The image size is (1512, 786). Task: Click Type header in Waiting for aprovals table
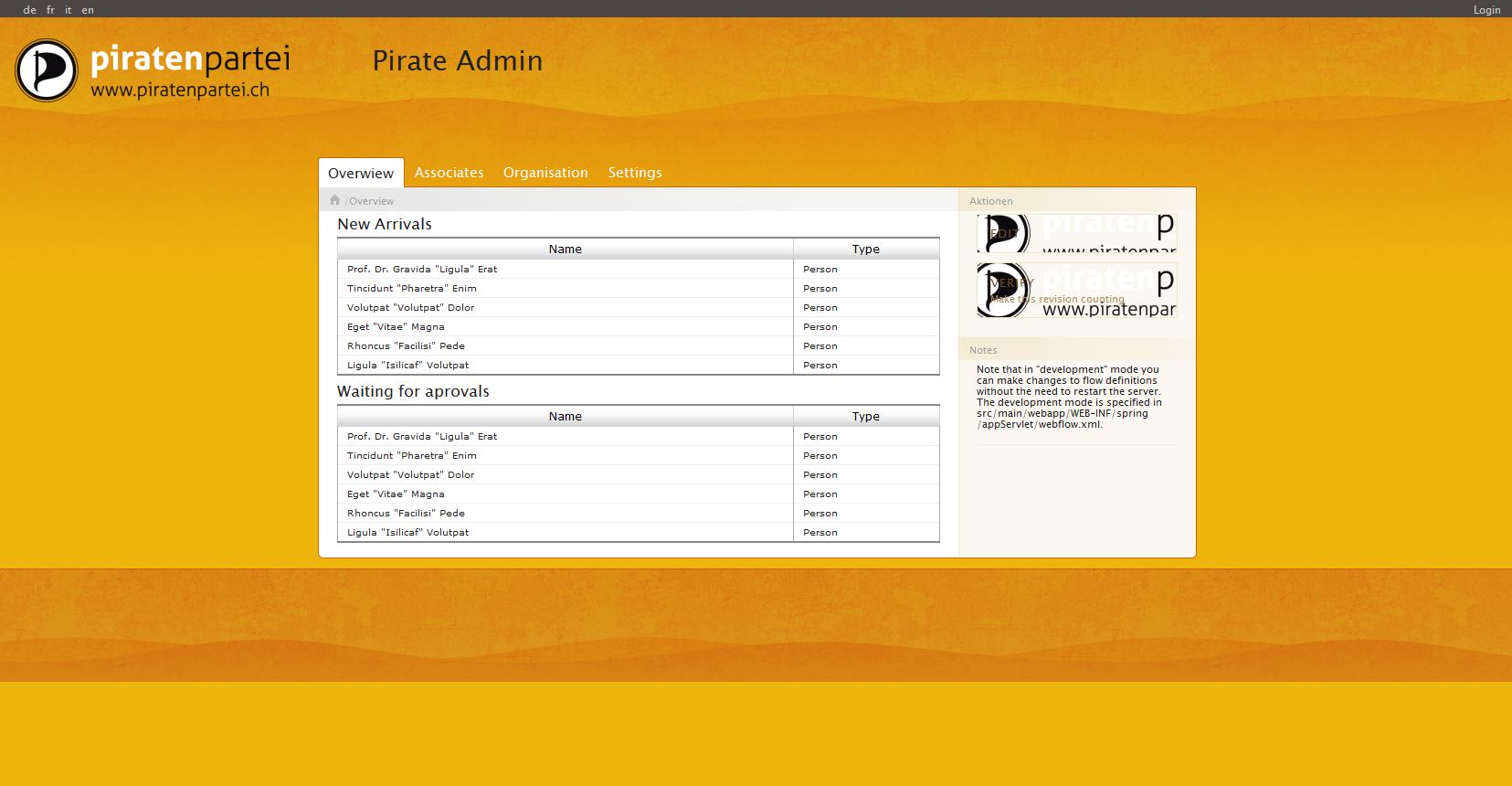coord(865,417)
